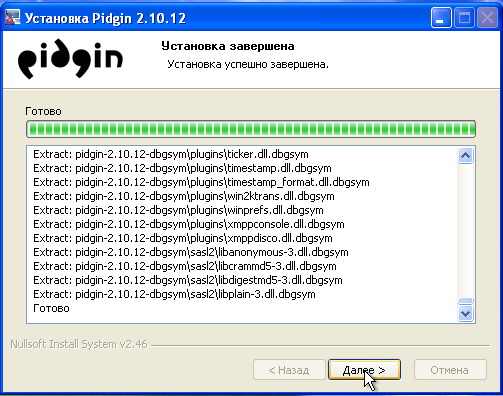This screenshot has width=503, height=396.
Task: Click the installer icon in title bar
Action: point(12,18)
